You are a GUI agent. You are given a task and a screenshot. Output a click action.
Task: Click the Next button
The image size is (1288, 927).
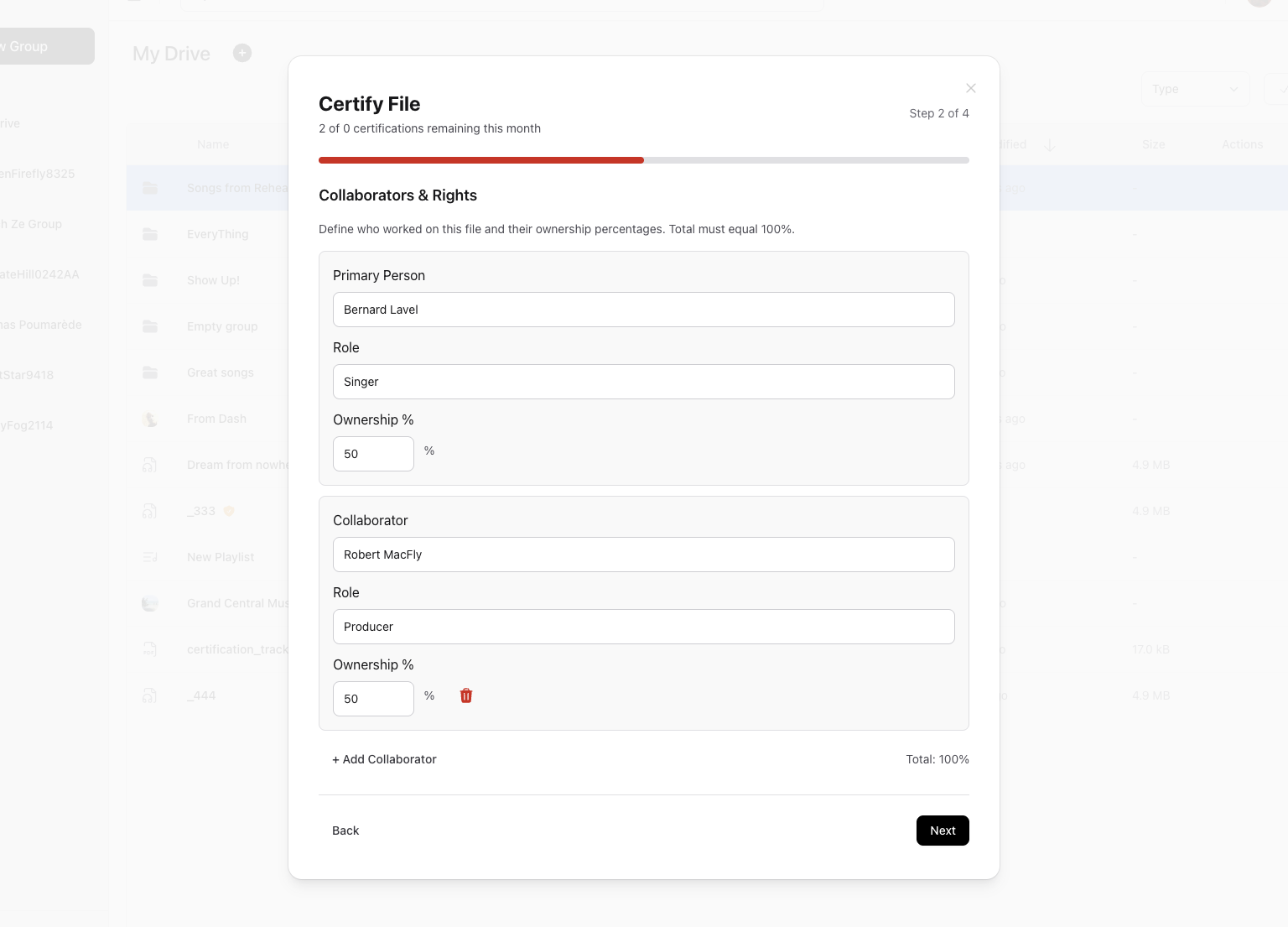click(x=943, y=831)
